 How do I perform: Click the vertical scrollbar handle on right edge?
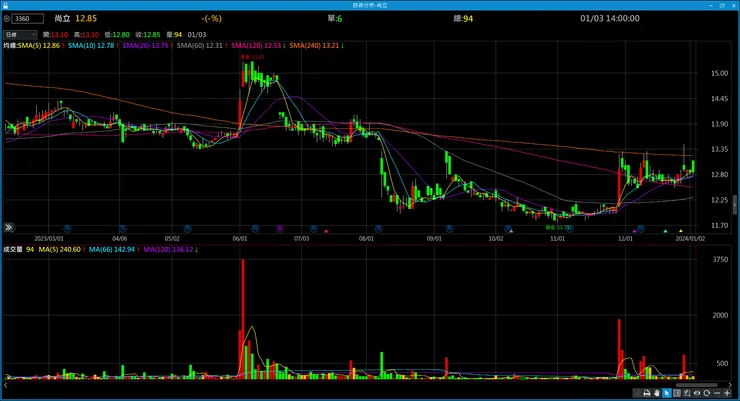pos(735,205)
